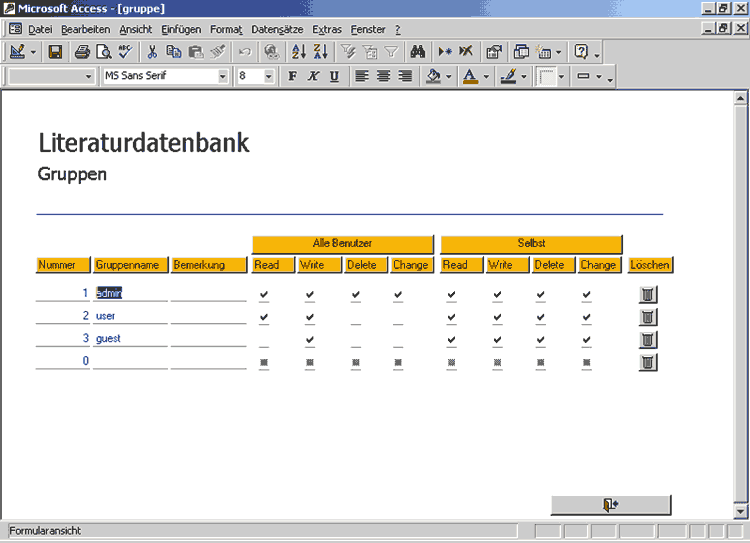Viewport: 750px width, 543px height.
Task: Toggle bold formatting
Action: [x=292, y=76]
